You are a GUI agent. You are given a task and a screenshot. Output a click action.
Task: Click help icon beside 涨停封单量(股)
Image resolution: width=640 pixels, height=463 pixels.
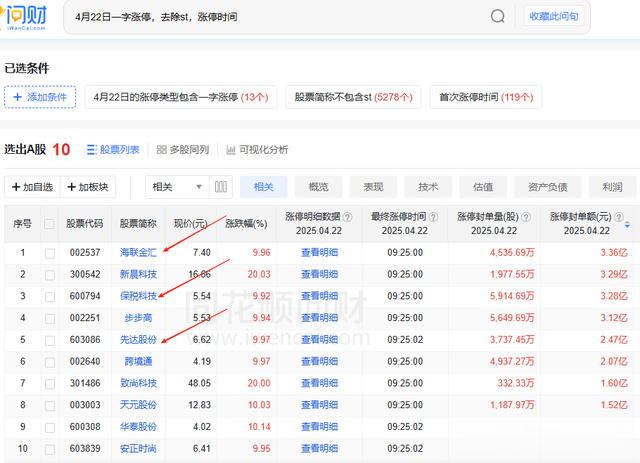(x=526, y=217)
